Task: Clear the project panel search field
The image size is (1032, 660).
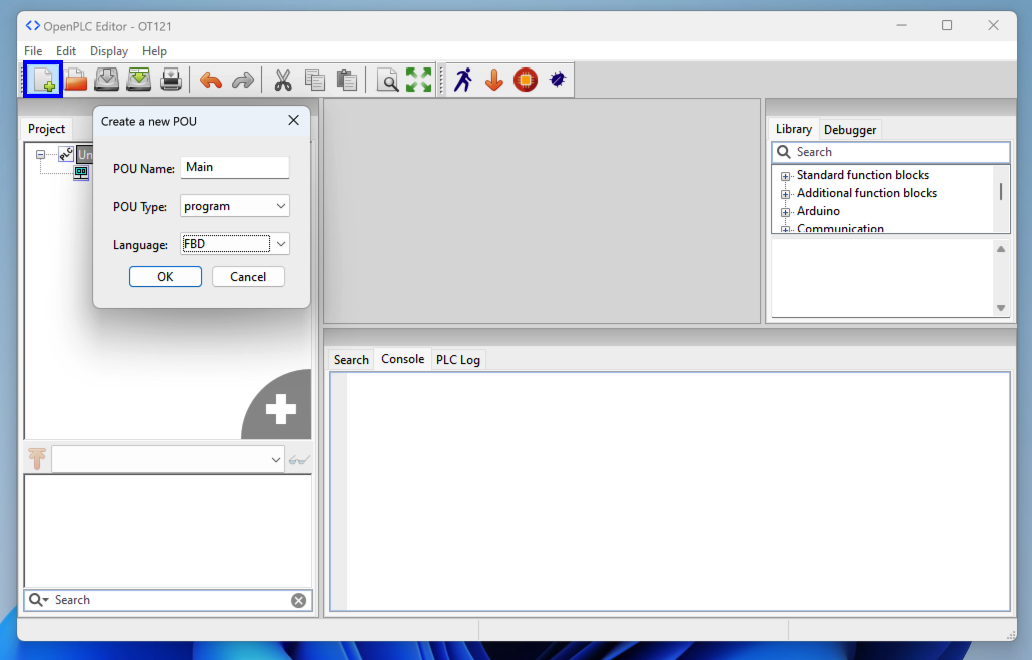Action: coord(299,600)
